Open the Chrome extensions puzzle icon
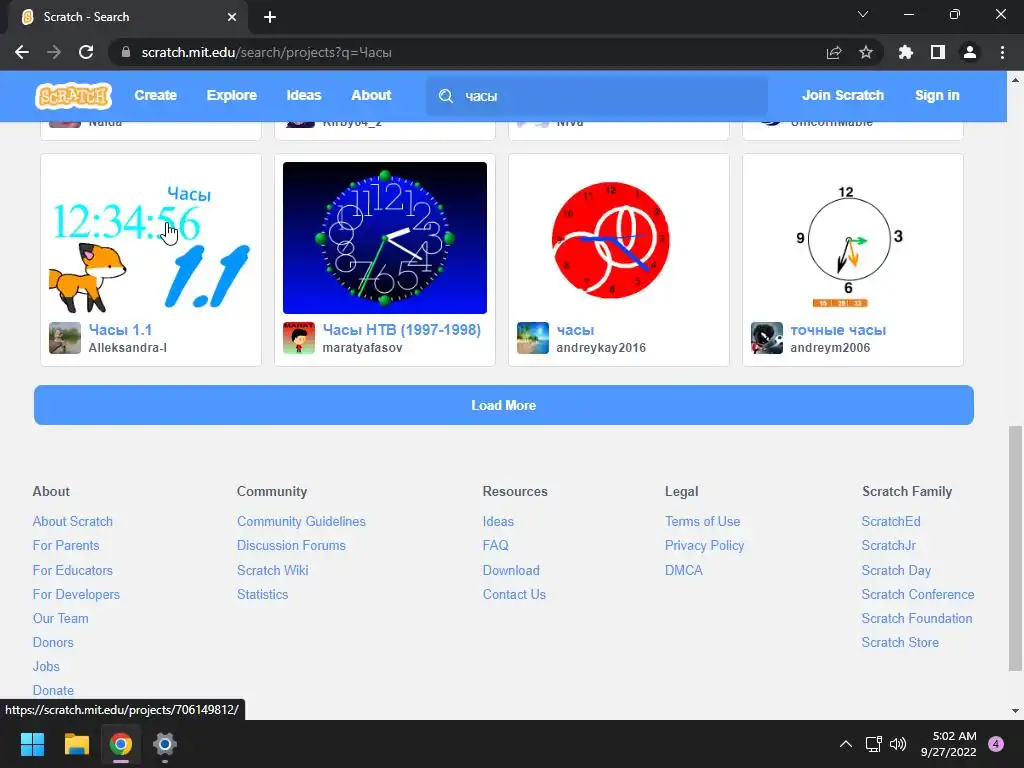The width and height of the screenshot is (1024, 768). [x=906, y=52]
